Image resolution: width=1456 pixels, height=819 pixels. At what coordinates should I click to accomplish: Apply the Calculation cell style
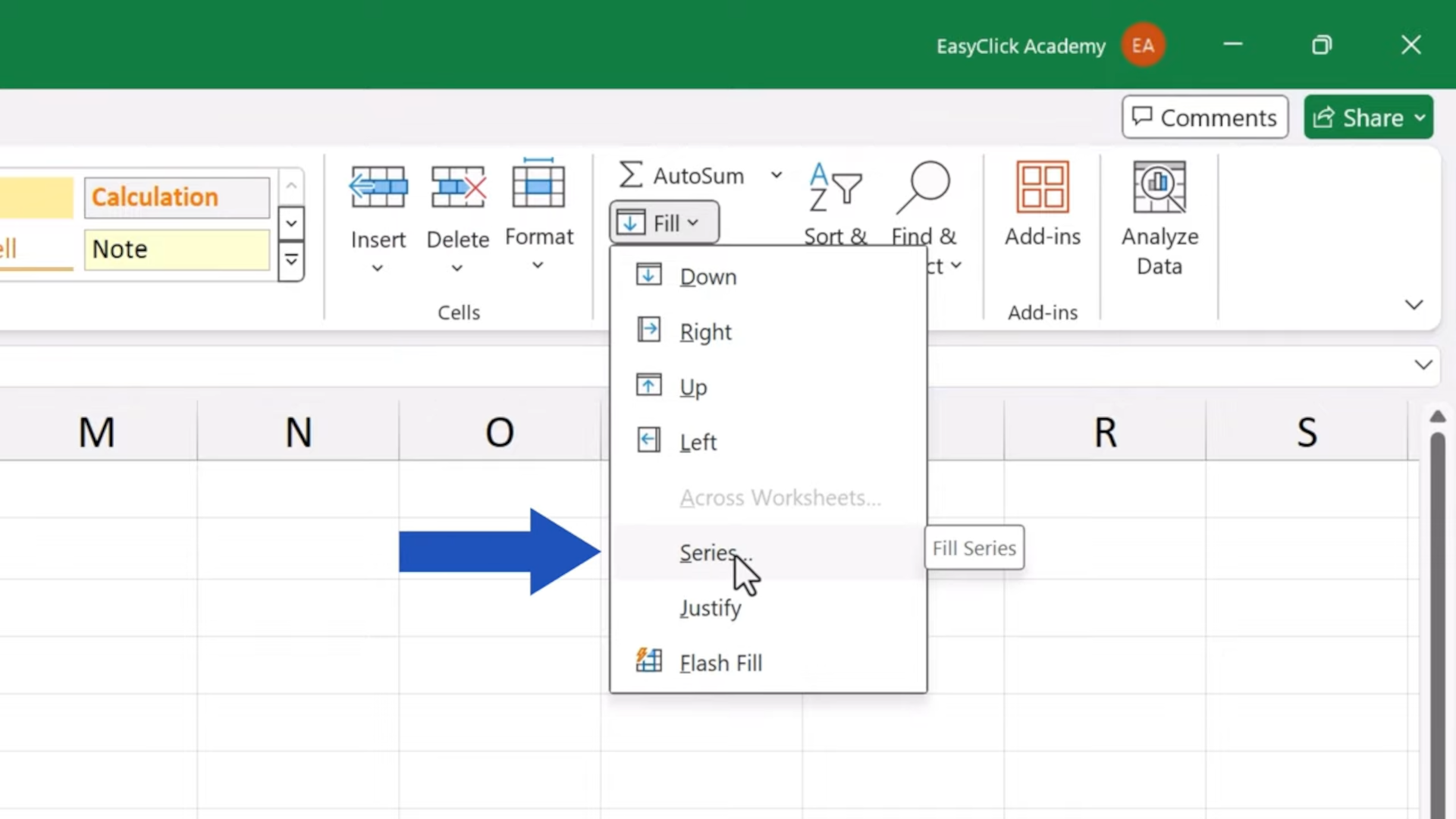pos(177,197)
